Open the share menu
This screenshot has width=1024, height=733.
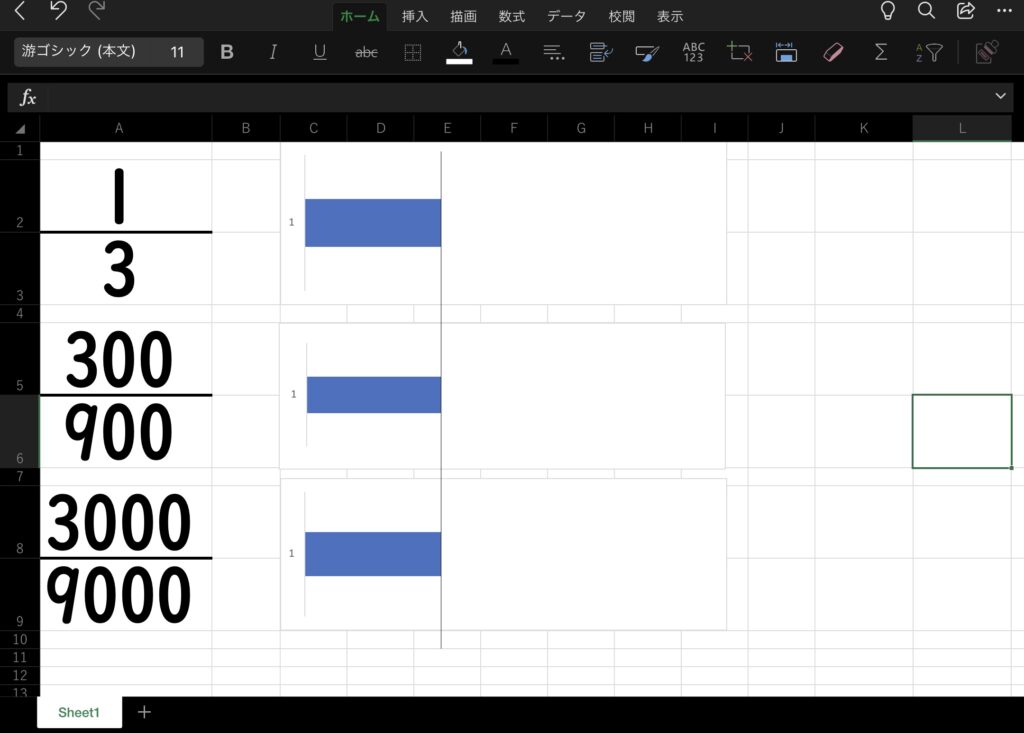pos(965,10)
